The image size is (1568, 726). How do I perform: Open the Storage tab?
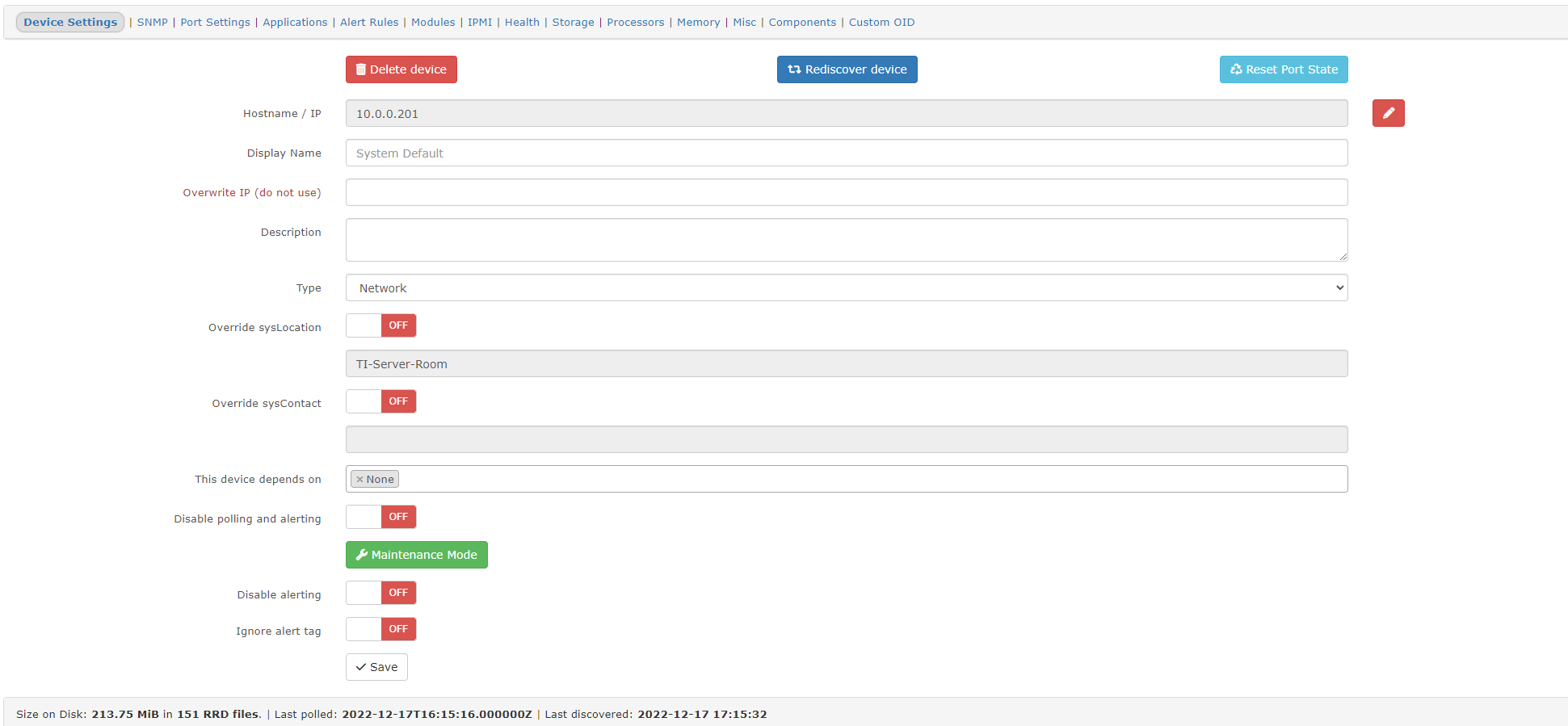pos(573,22)
